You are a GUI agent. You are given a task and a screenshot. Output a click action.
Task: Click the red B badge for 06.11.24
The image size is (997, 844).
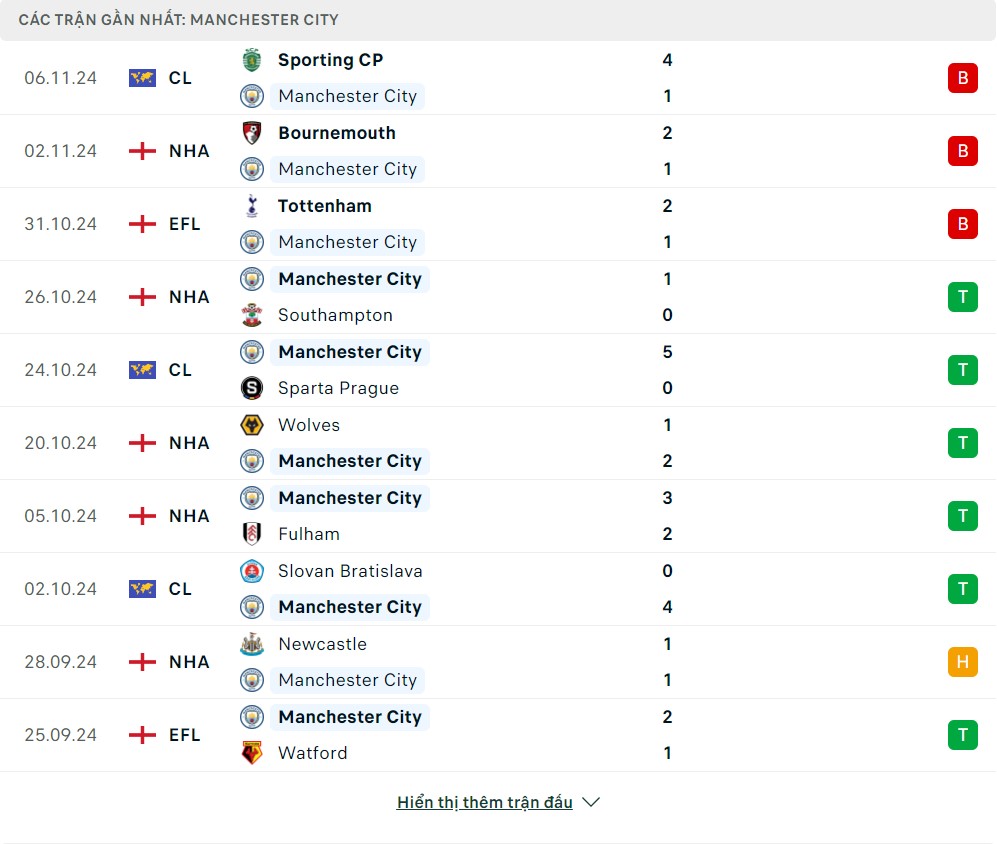[x=962, y=78]
